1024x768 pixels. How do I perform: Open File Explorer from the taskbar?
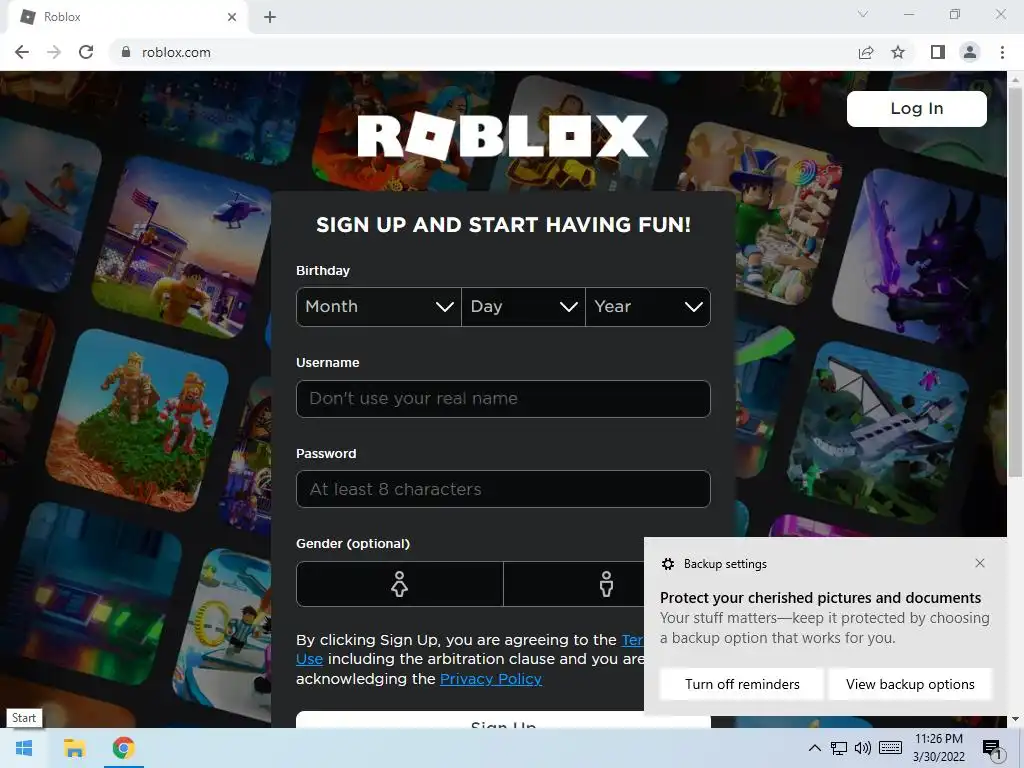point(74,748)
